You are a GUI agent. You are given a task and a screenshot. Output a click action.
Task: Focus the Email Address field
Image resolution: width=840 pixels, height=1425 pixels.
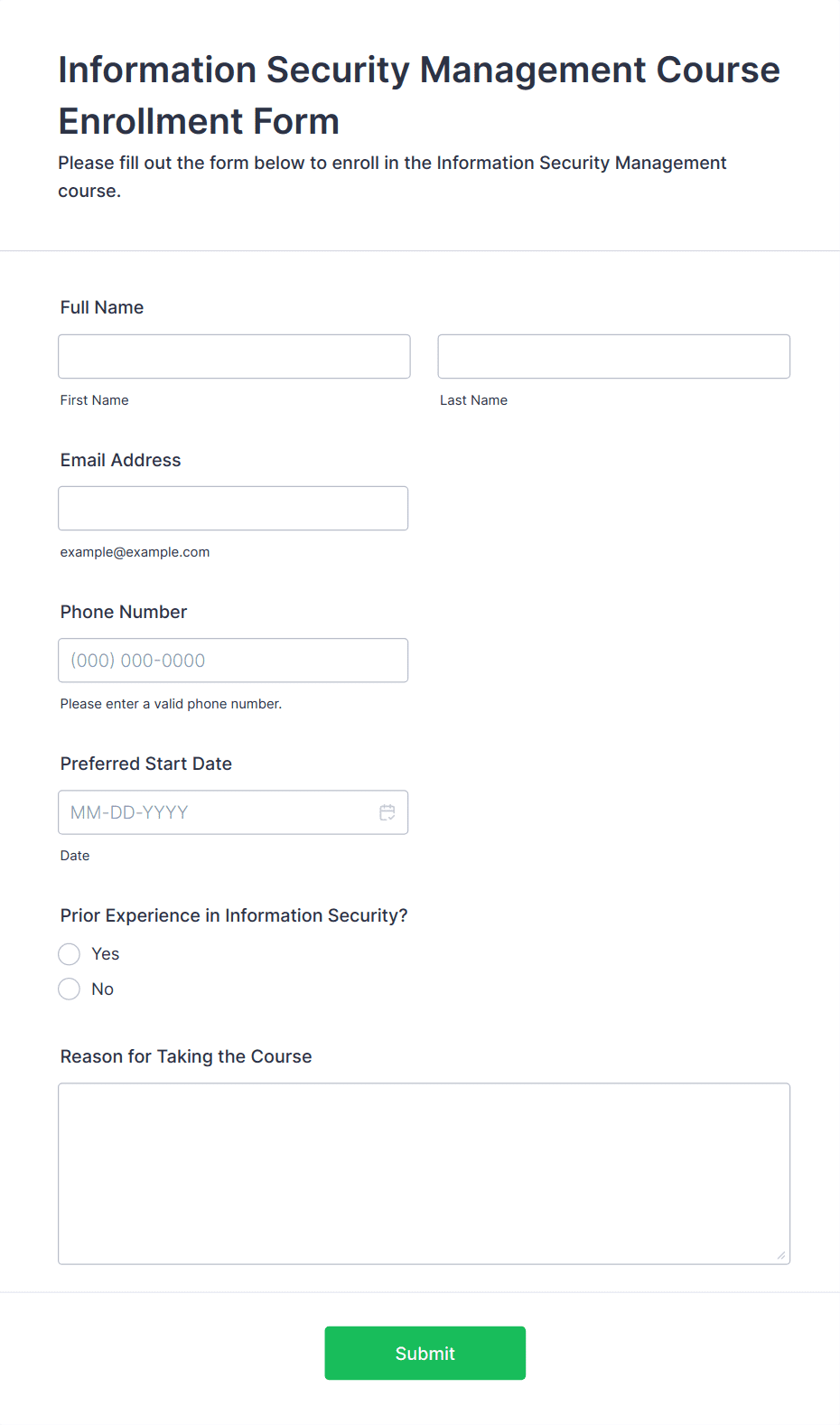click(x=233, y=508)
